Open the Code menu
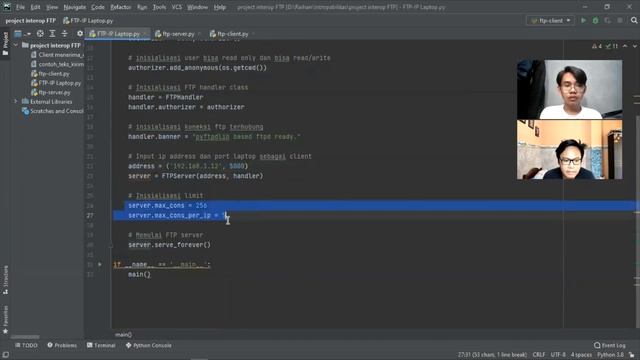640x360 pixels. coord(98,7)
